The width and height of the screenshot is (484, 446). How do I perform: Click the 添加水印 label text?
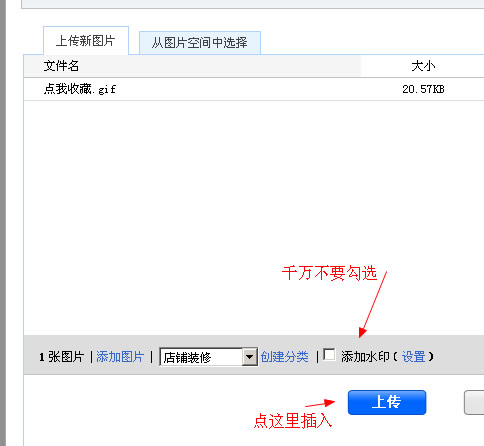pos(365,357)
